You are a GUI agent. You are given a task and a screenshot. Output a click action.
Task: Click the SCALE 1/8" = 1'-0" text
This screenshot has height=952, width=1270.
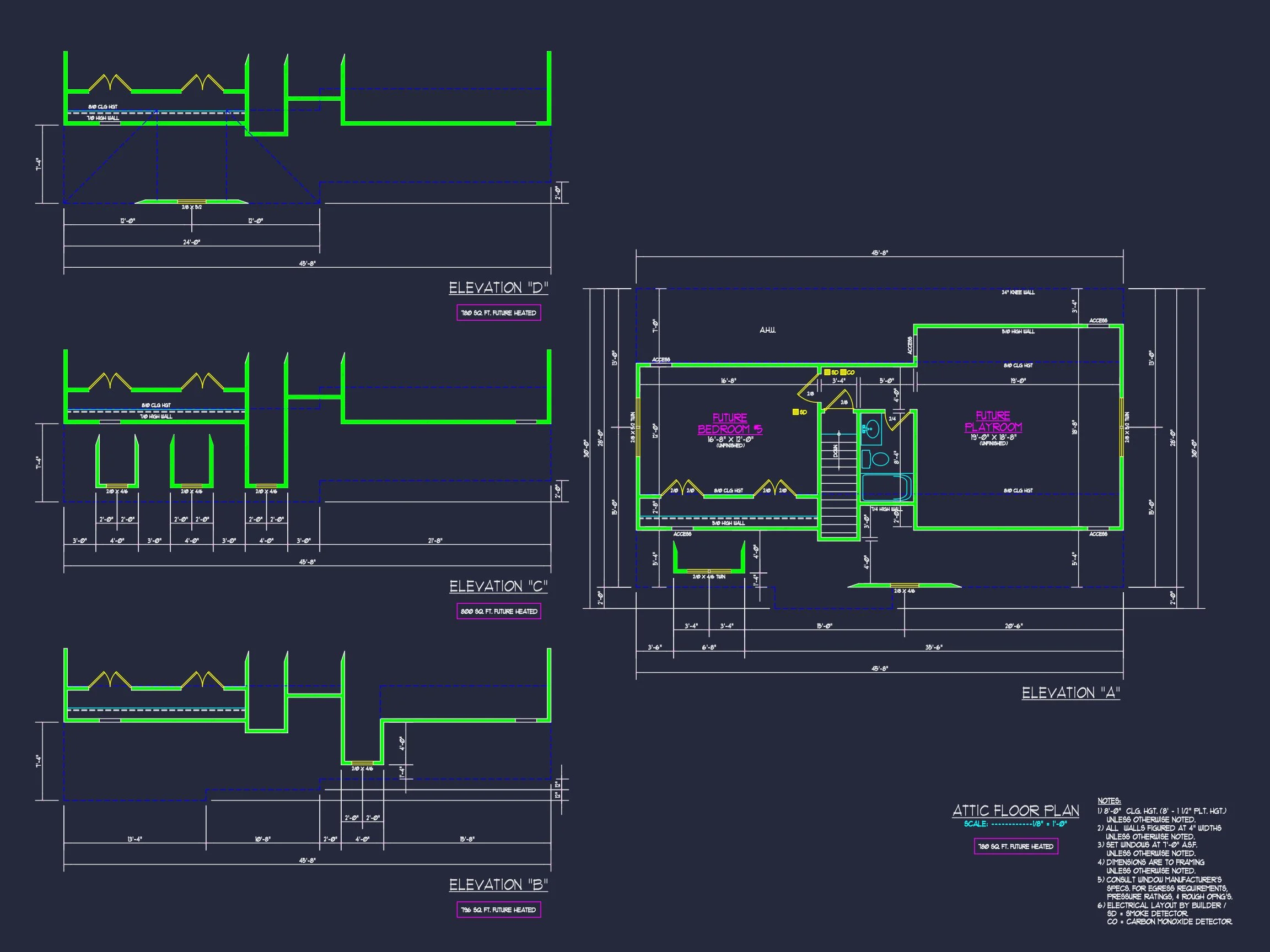pyautogui.click(x=1015, y=824)
